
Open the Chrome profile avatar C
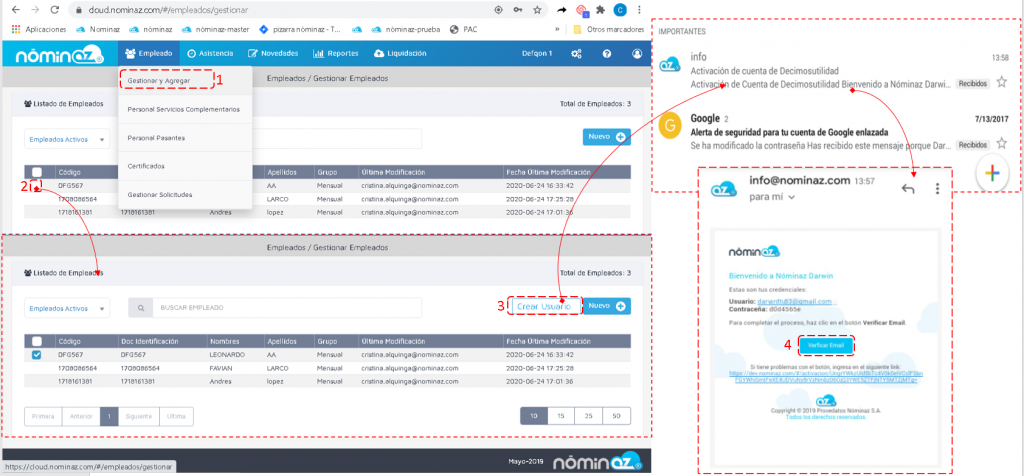(x=619, y=10)
